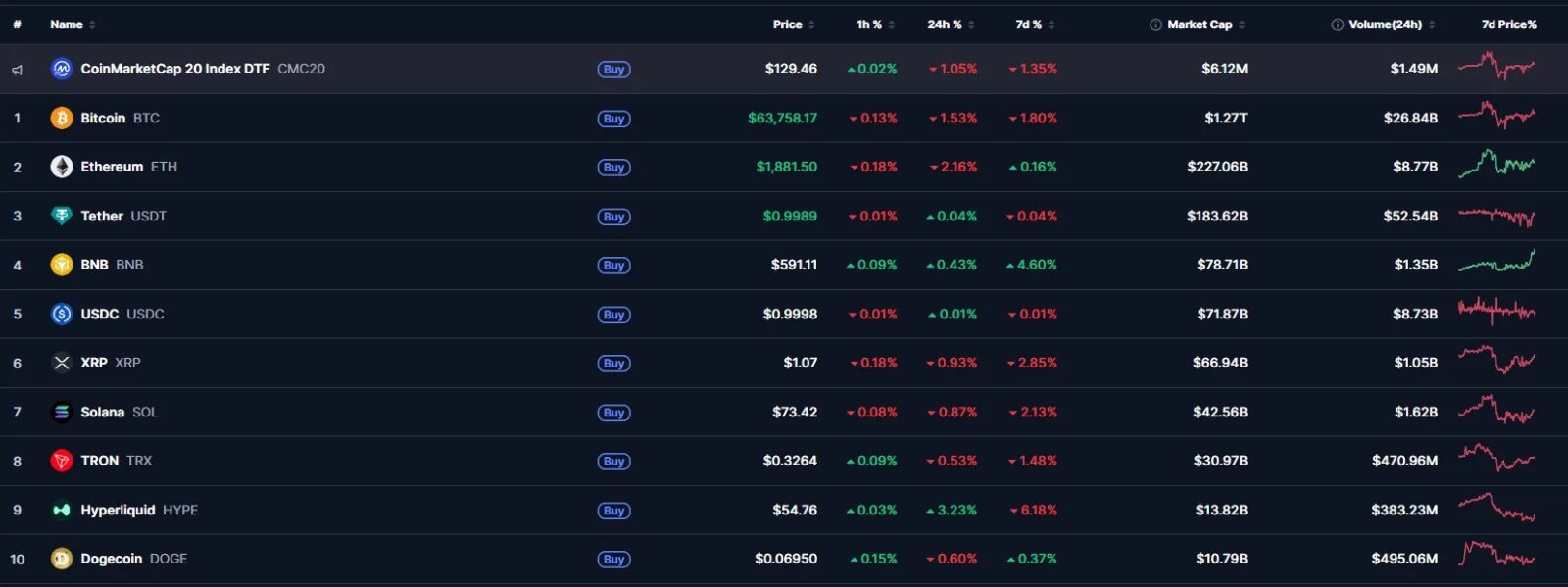This screenshot has height=587, width=1568.
Task: Click the BNB logo icon
Action: point(62,265)
